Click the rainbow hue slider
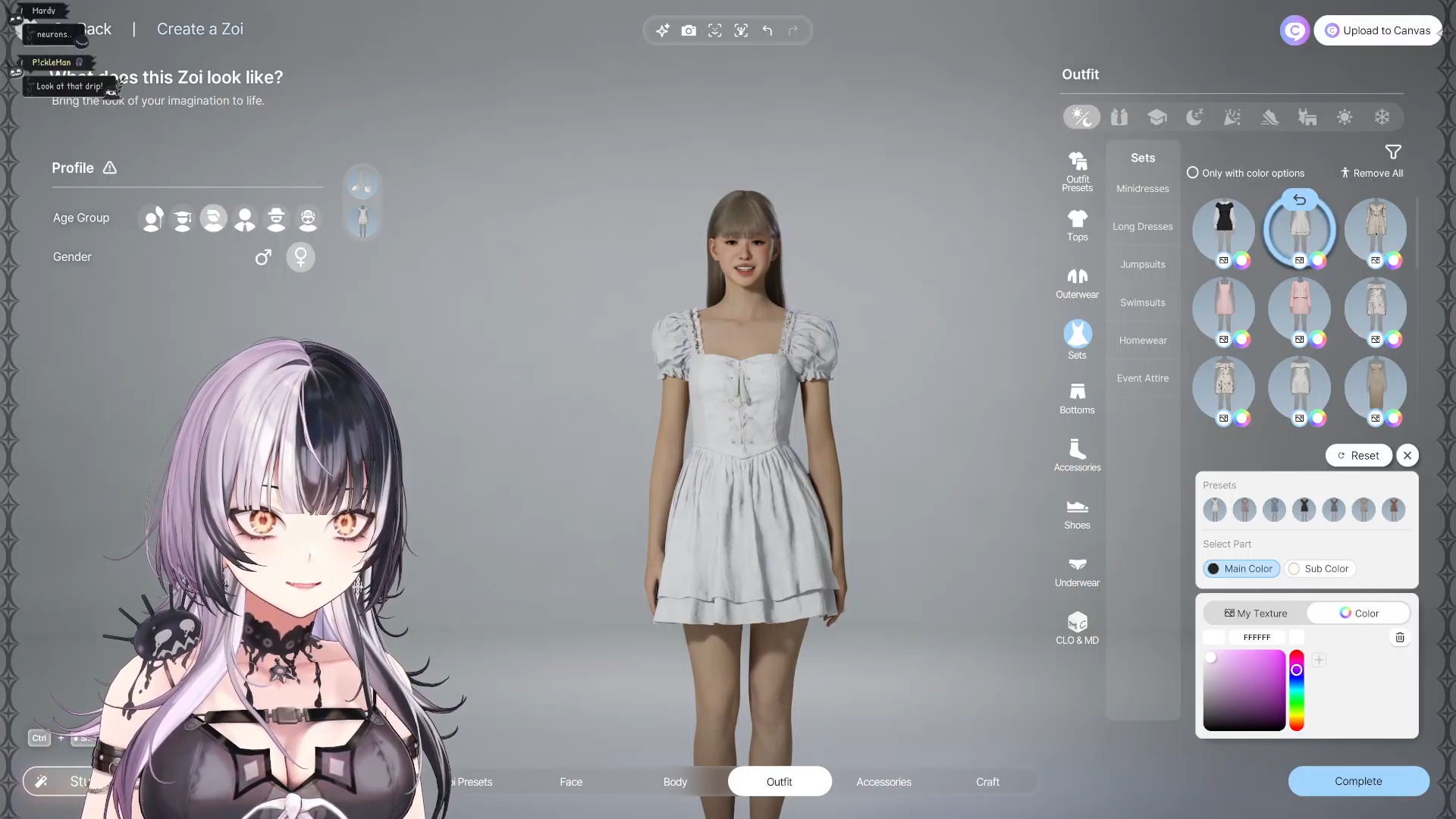Viewport: 1456px width, 819px height. 1297,690
